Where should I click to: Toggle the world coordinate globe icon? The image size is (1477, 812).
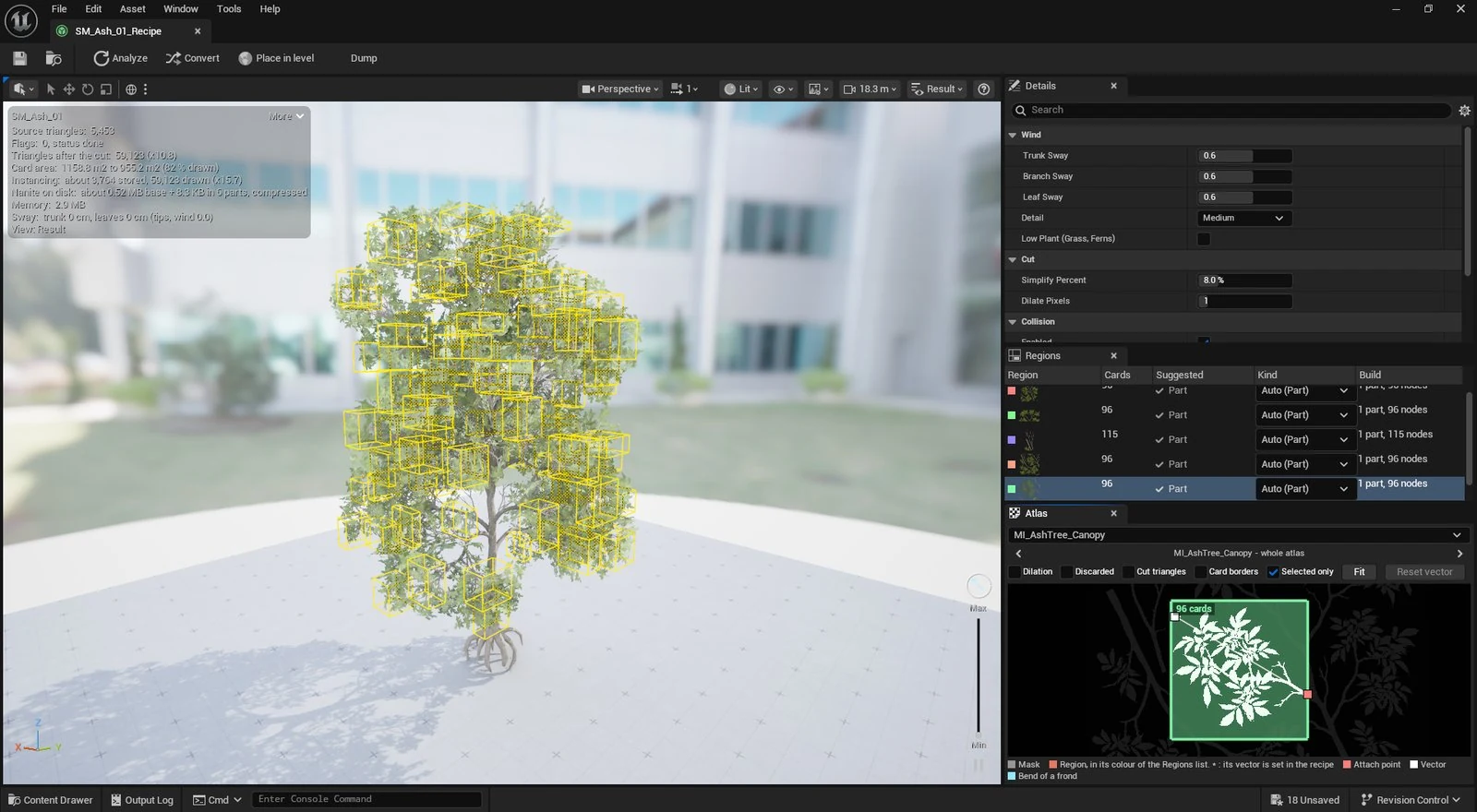pos(131,90)
